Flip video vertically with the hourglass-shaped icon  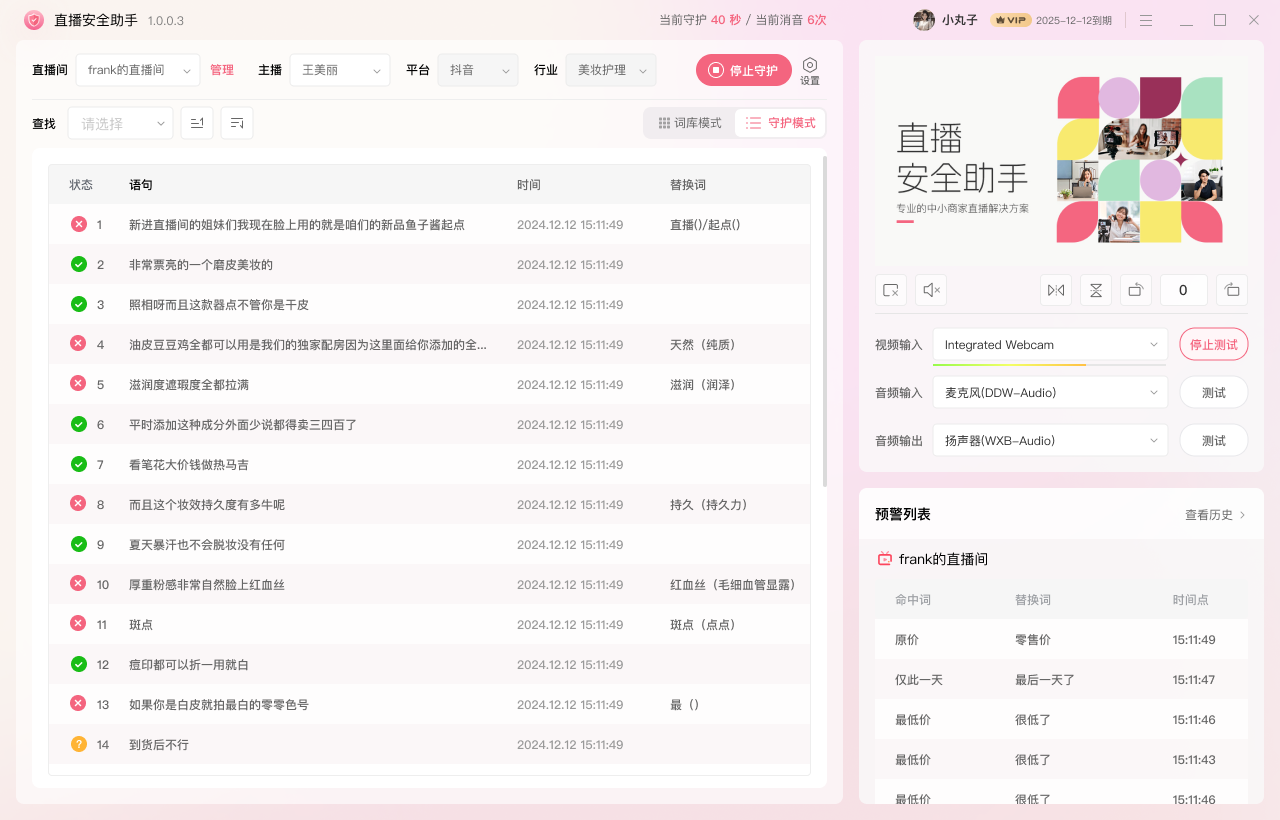(x=1096, y=290)
